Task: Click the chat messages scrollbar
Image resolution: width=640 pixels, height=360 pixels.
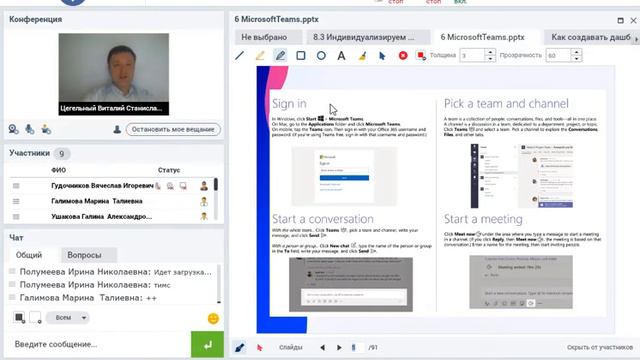Action: (219, 284)
